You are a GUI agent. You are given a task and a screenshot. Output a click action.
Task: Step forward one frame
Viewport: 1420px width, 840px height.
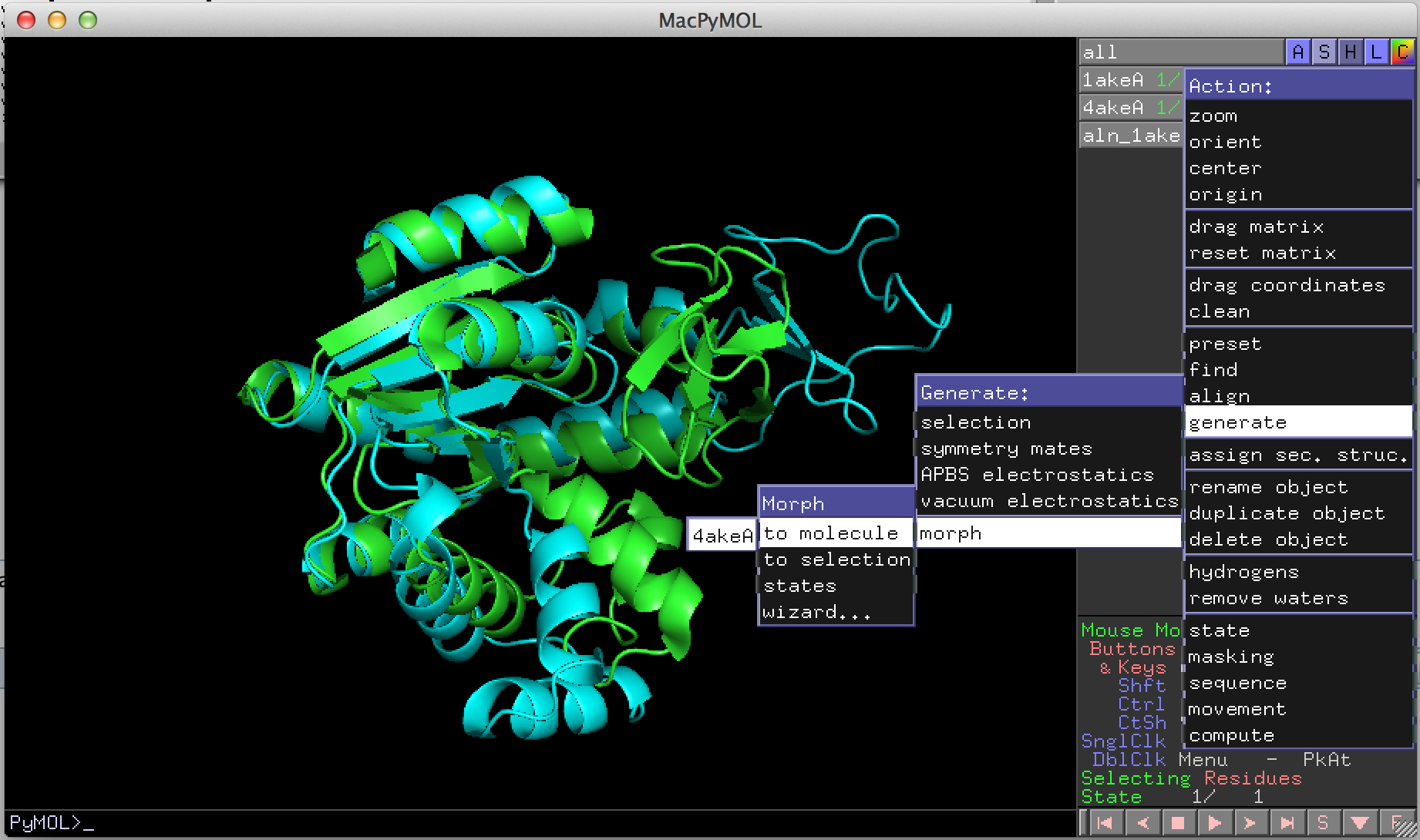[1250, 823]
